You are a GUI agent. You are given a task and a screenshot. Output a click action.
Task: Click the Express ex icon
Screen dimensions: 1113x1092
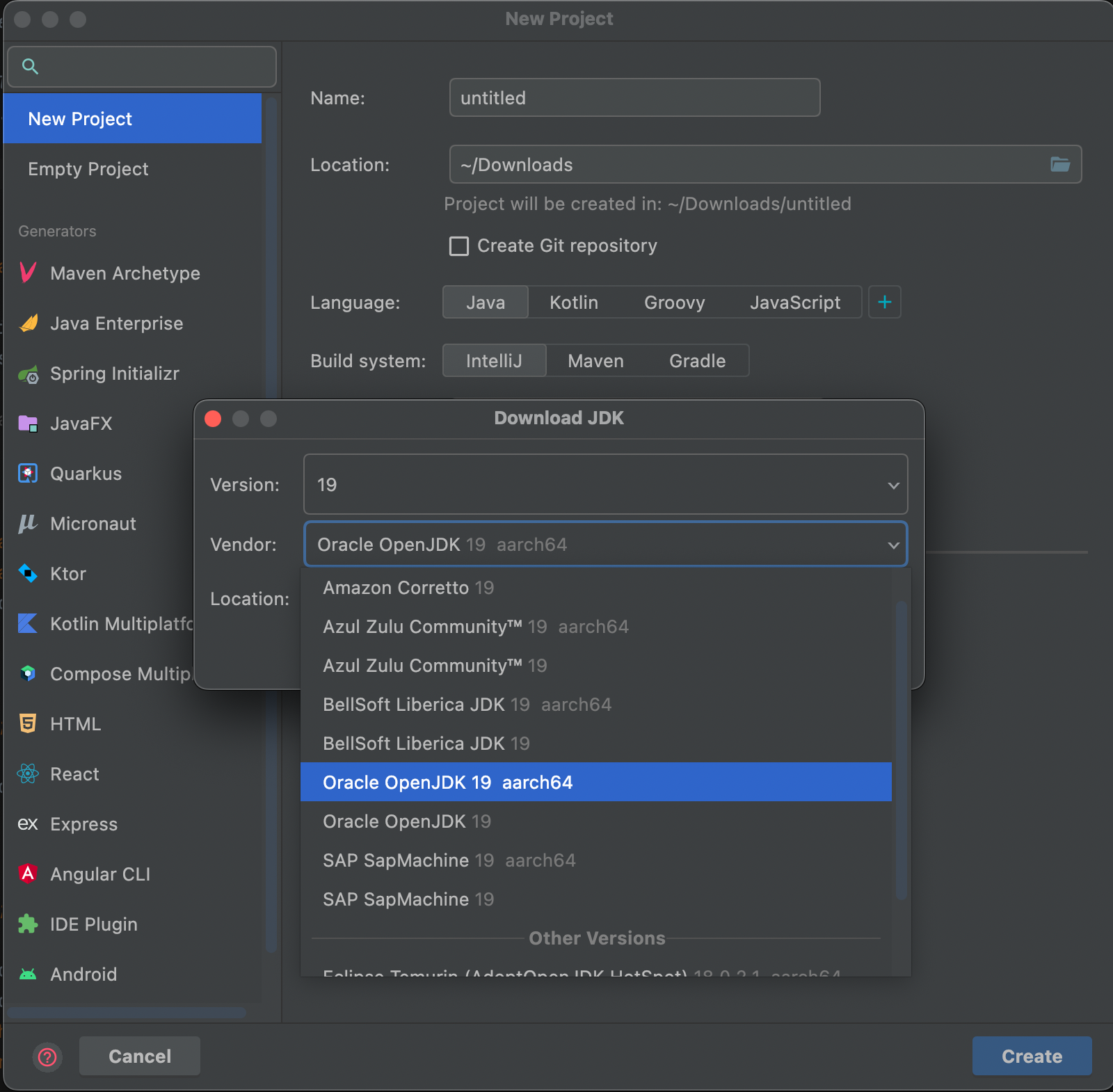[x=28, y=824]
